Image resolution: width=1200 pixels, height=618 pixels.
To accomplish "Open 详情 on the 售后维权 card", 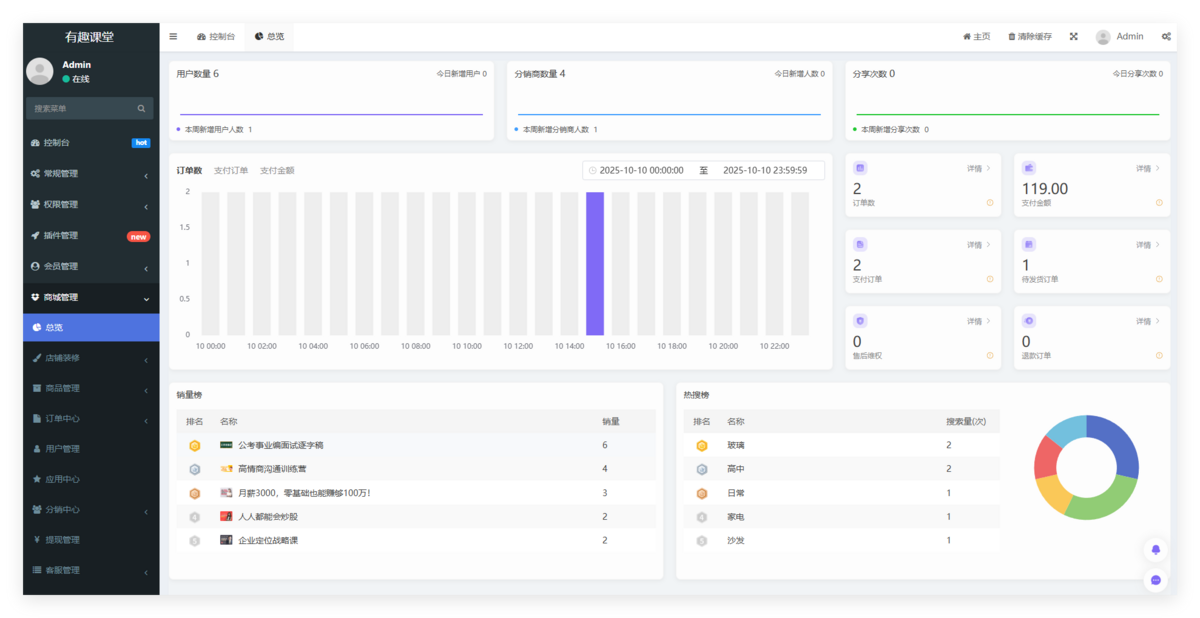I will [x=979, y=321].
